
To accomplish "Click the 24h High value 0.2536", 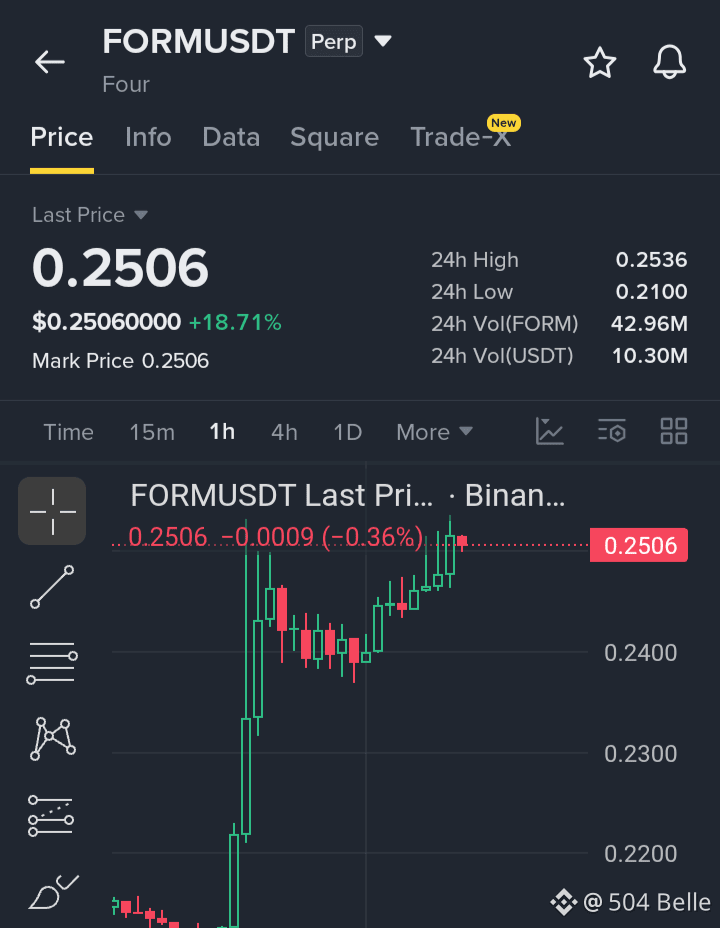I will [x=651, y=260].
